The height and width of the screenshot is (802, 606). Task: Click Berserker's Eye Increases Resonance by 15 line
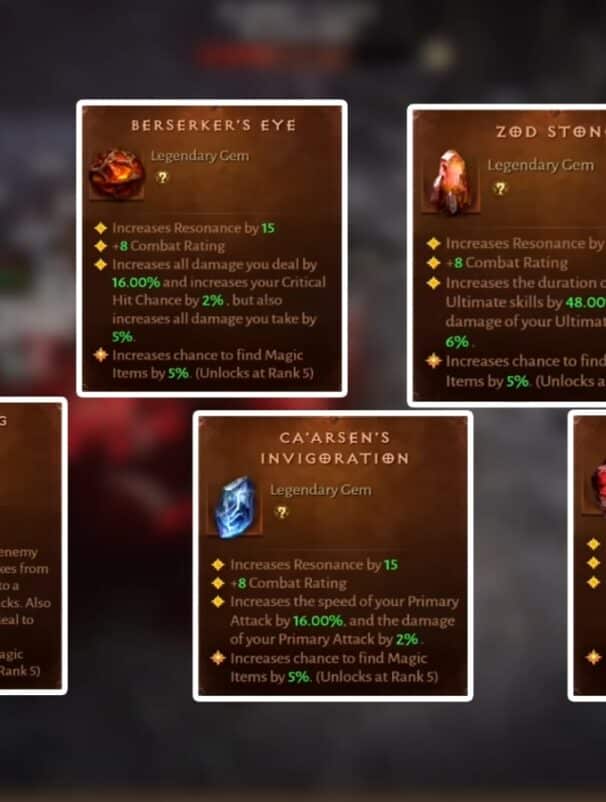click(x=193, y=228)
